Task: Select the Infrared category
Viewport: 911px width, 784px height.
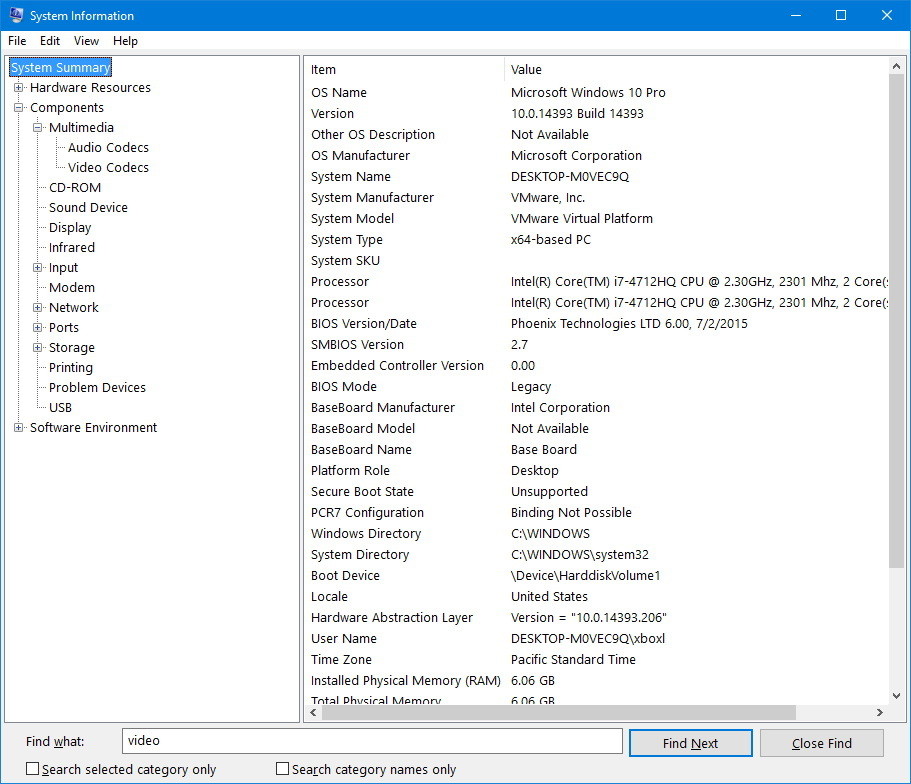Action: pyautogui.click(x=71, y=248)
